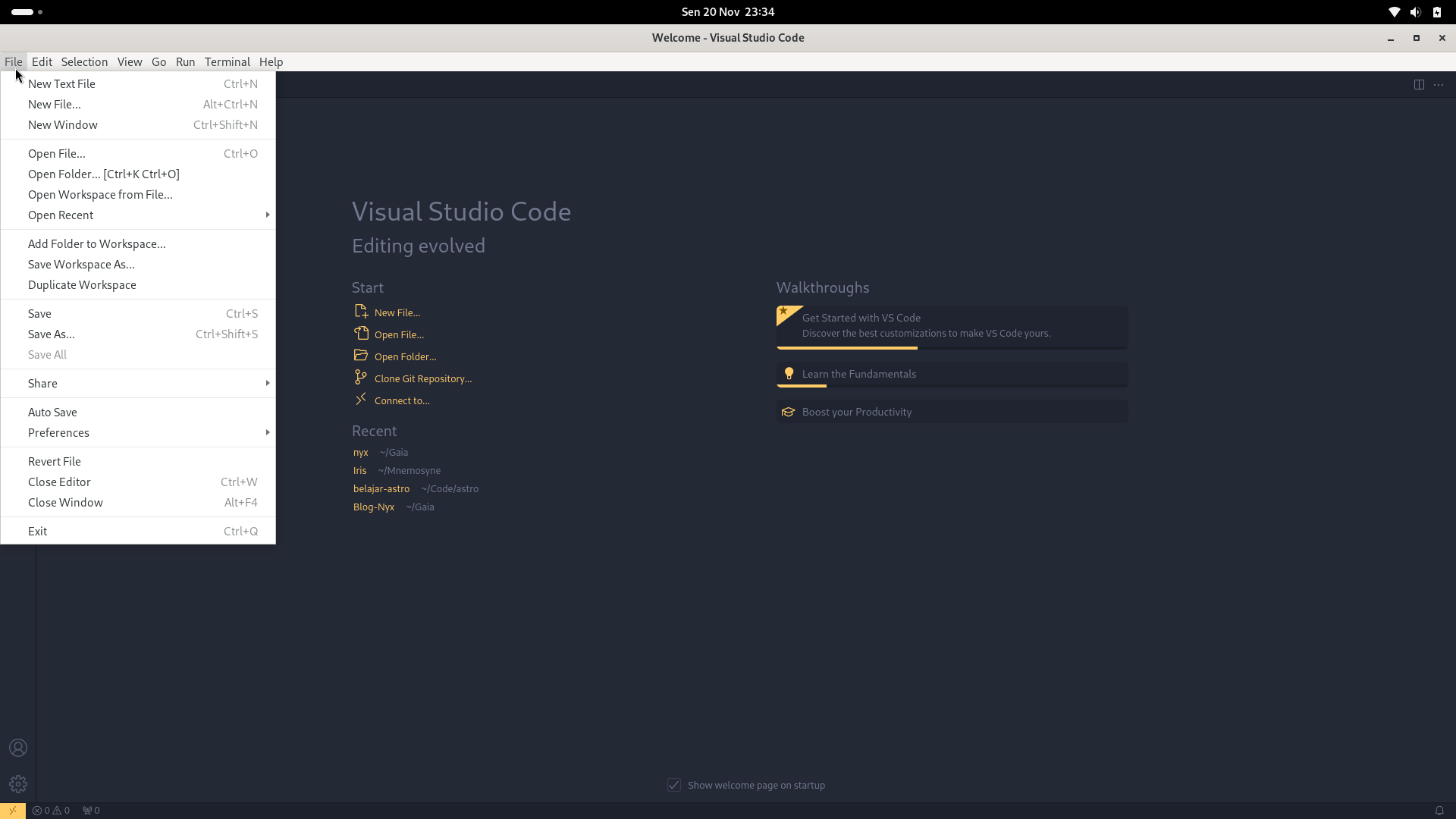
Task: Click the ports forwarded status indicator
Action: click(91, 811)
